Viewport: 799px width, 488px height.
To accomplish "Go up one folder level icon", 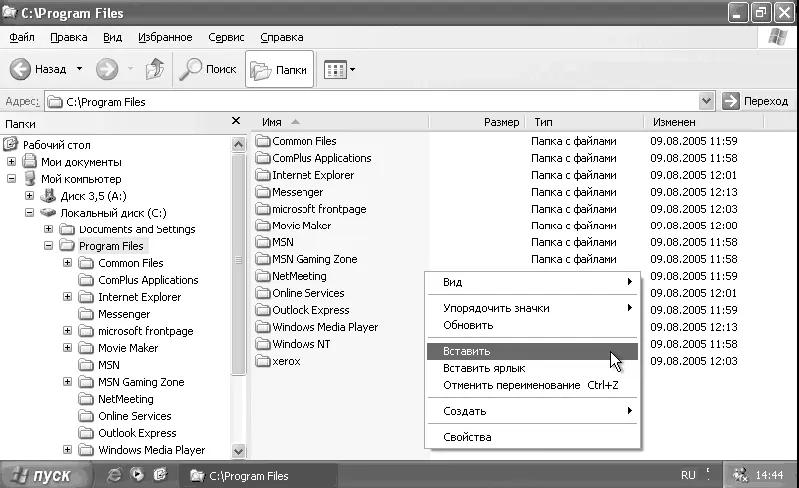I will point(155,69).
